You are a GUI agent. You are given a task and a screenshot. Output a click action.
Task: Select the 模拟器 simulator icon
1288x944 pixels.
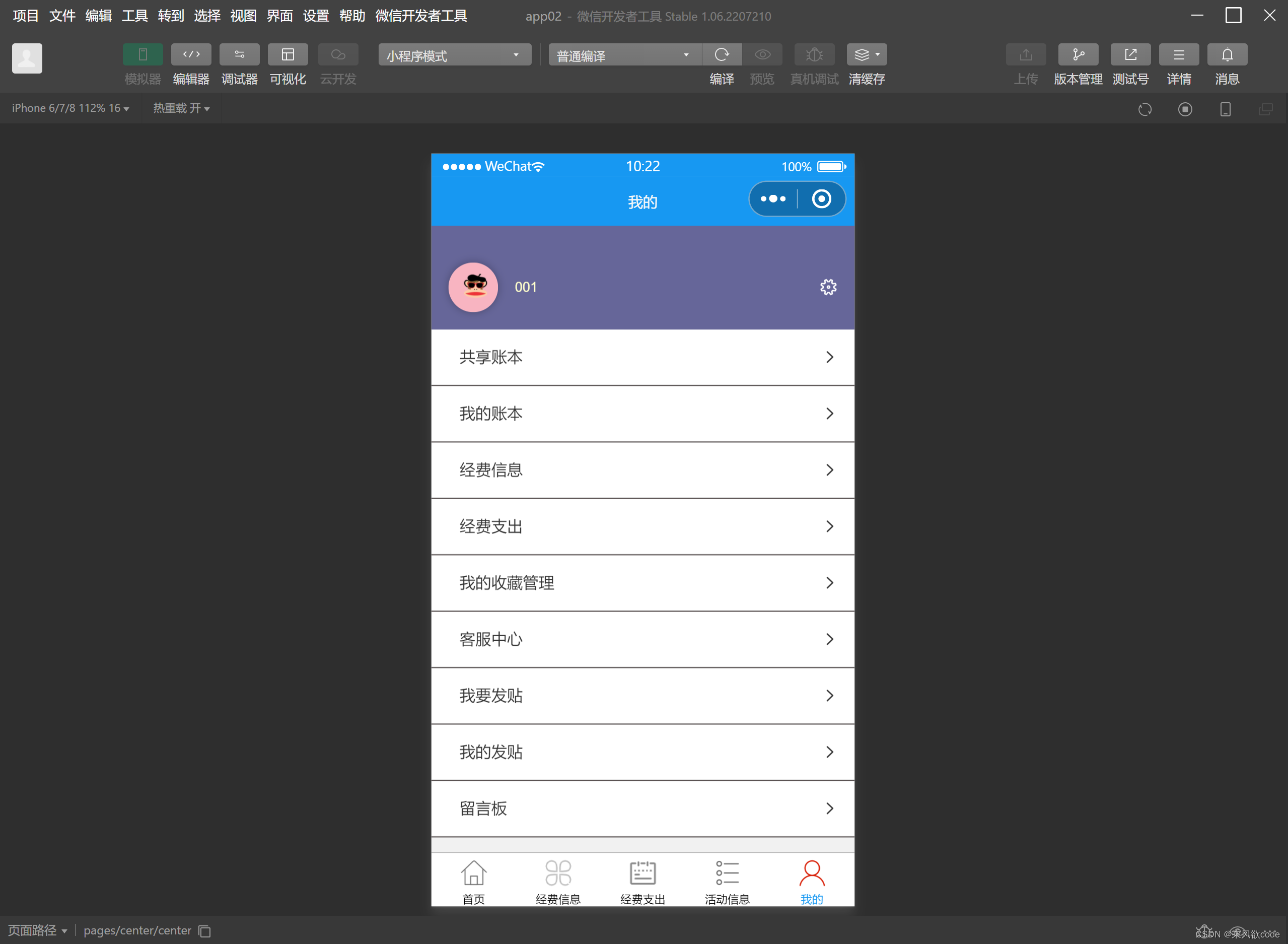(x=142, y=54)
